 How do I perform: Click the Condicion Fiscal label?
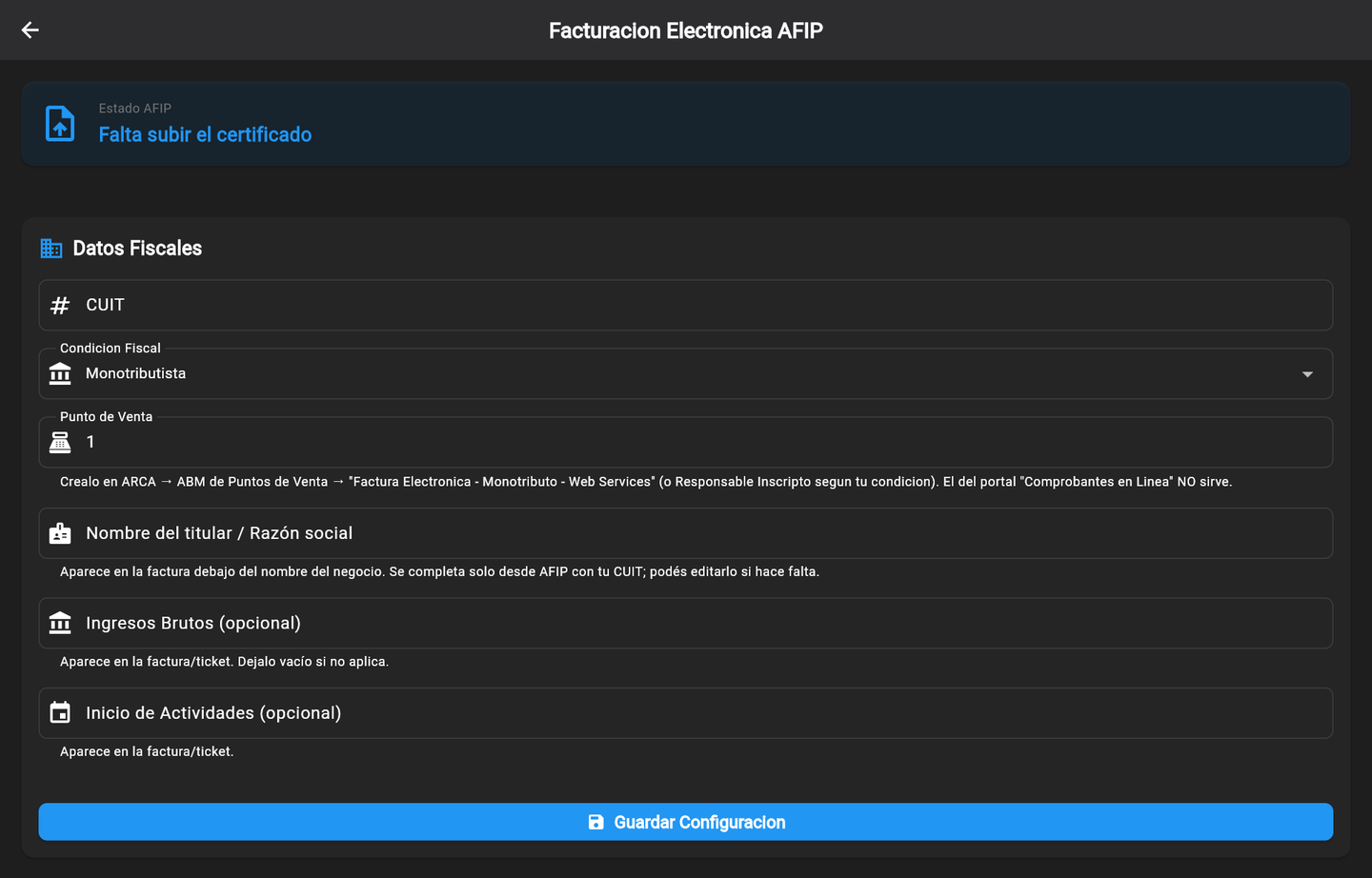point(111,349)
